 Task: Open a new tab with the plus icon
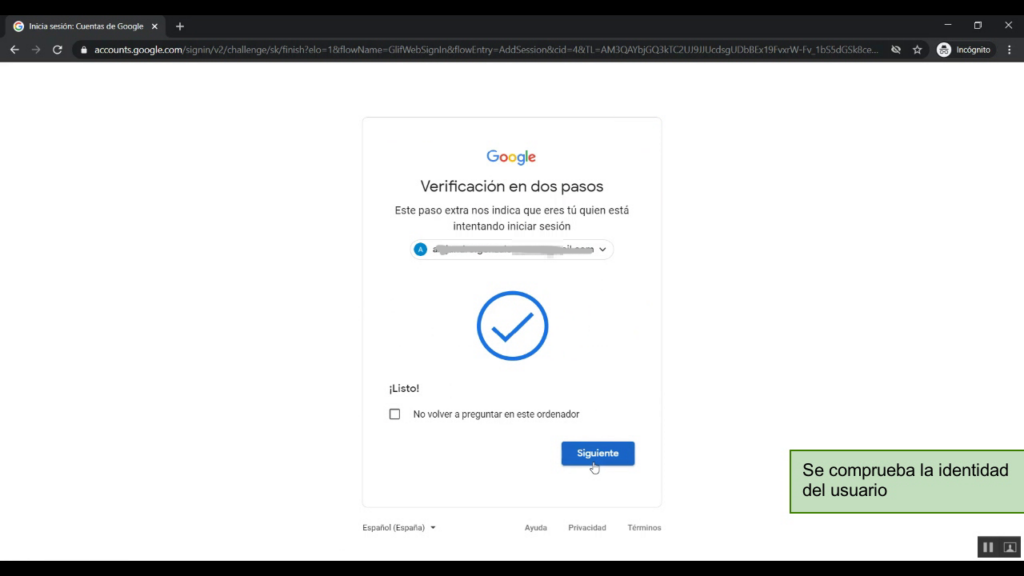pos(180,27)
